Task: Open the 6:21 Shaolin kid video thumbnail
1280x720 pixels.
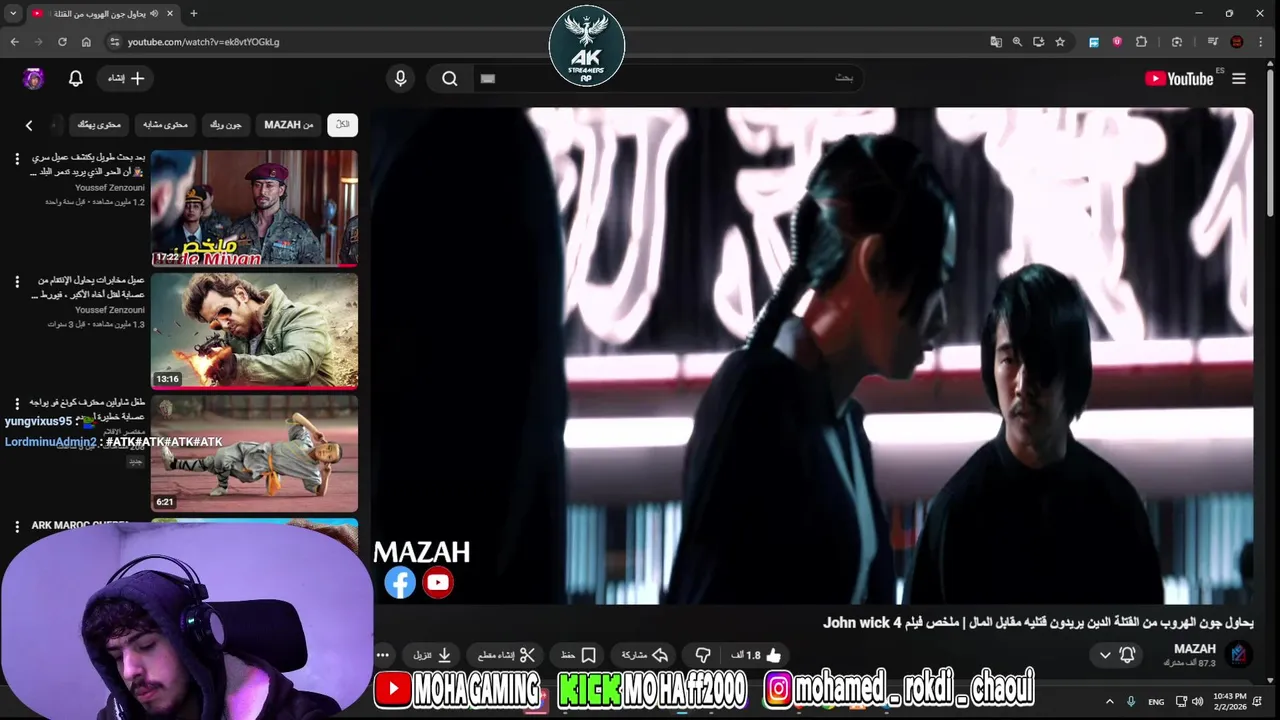Action: coord(254,452)
